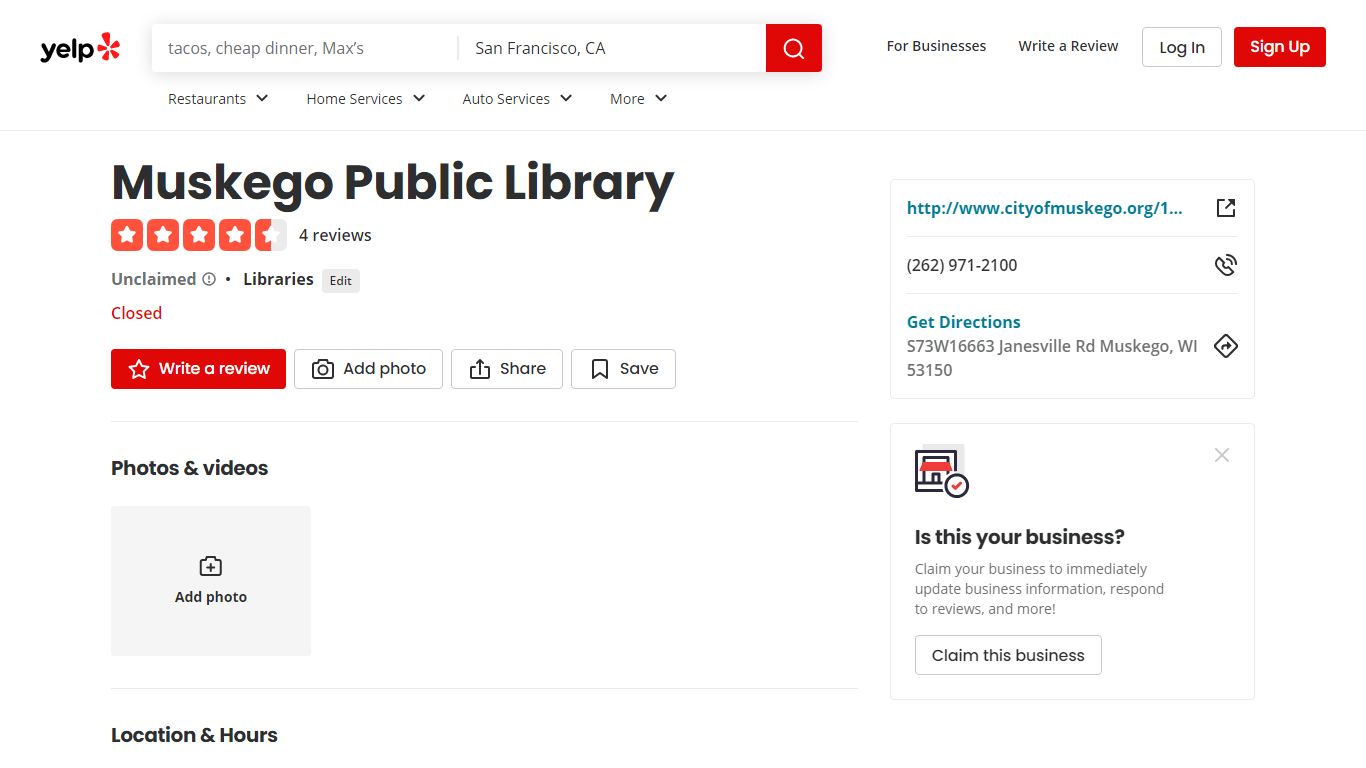Open external website link icon
1366x768 pixels.
point(1226,208)
